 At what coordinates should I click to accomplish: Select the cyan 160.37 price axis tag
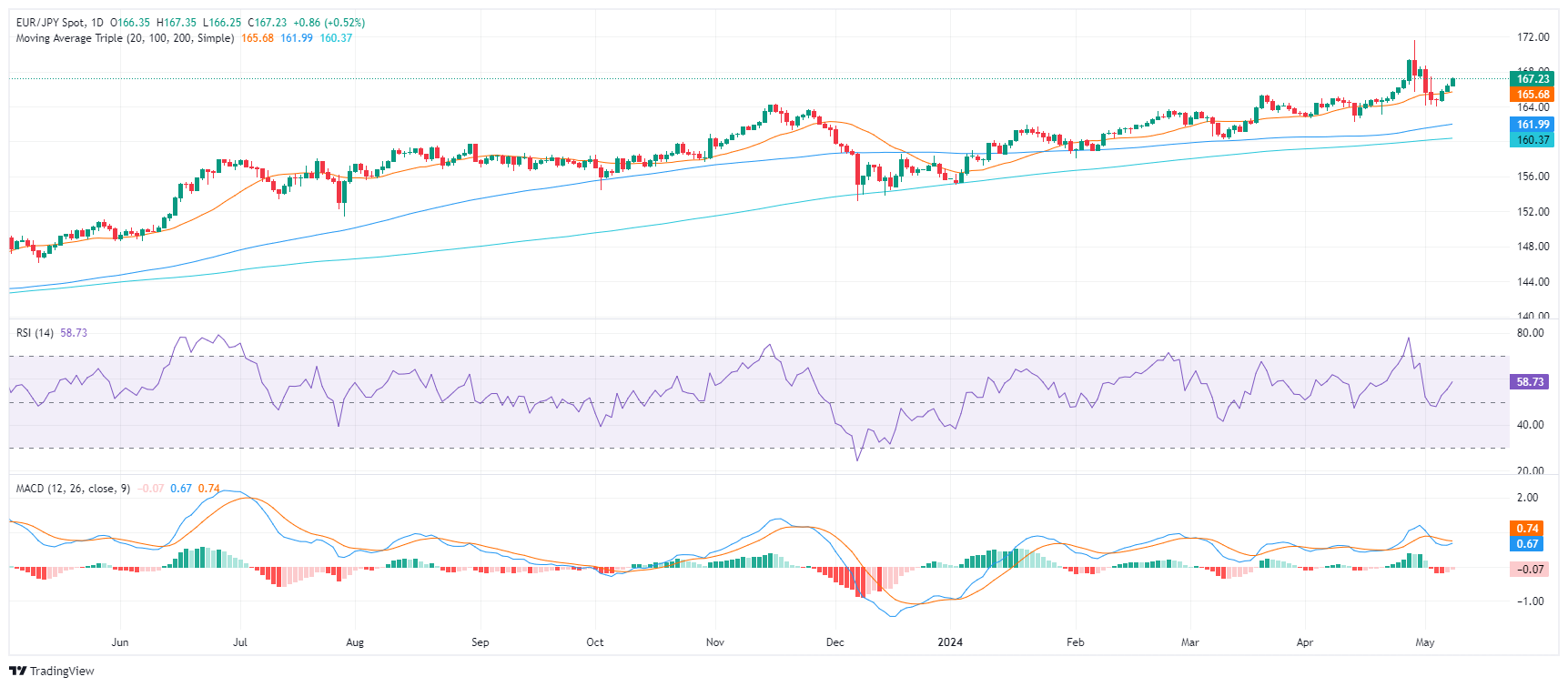pyautogui.click(x=1533, y=140)
